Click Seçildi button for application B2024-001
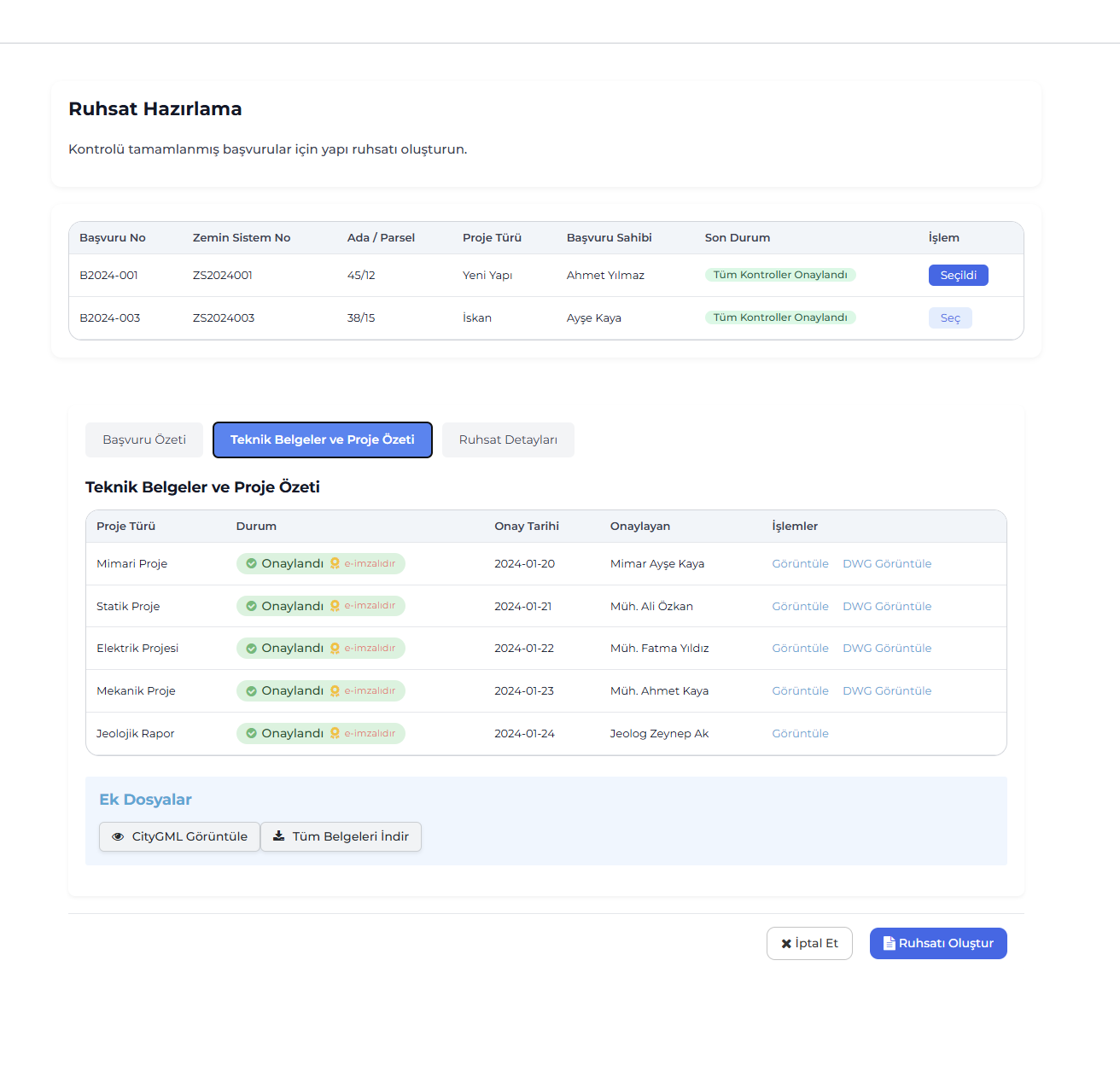This screenshot has height=1077, width=1120. click(958, 276)
